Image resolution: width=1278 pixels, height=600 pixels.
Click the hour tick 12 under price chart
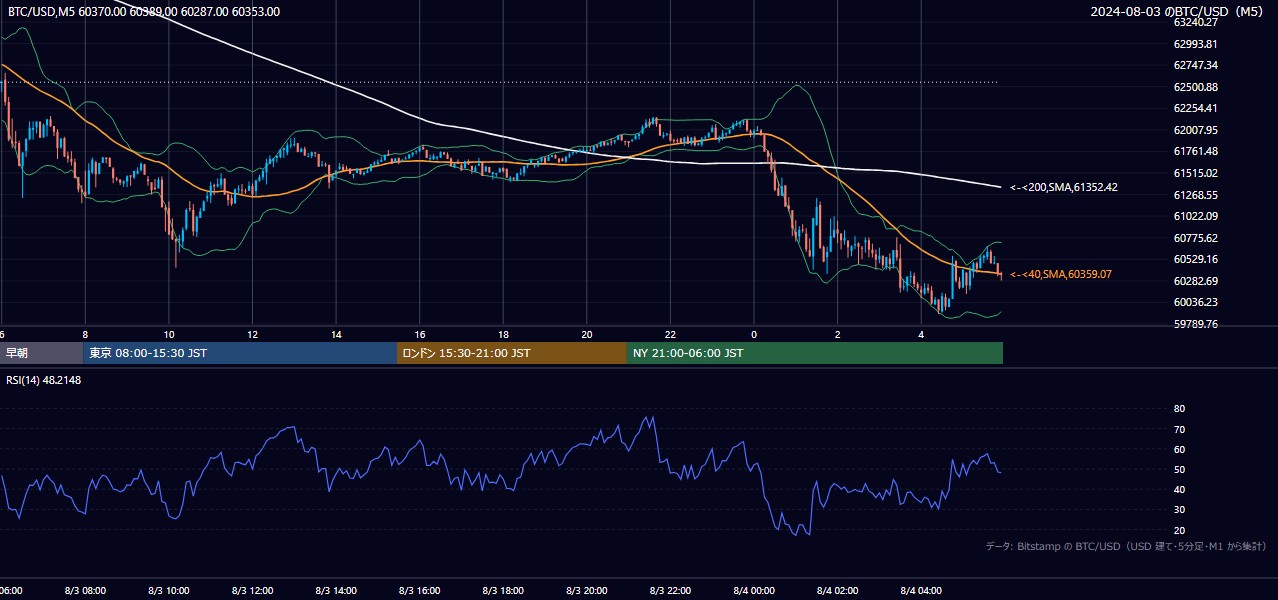coord(252,334)
